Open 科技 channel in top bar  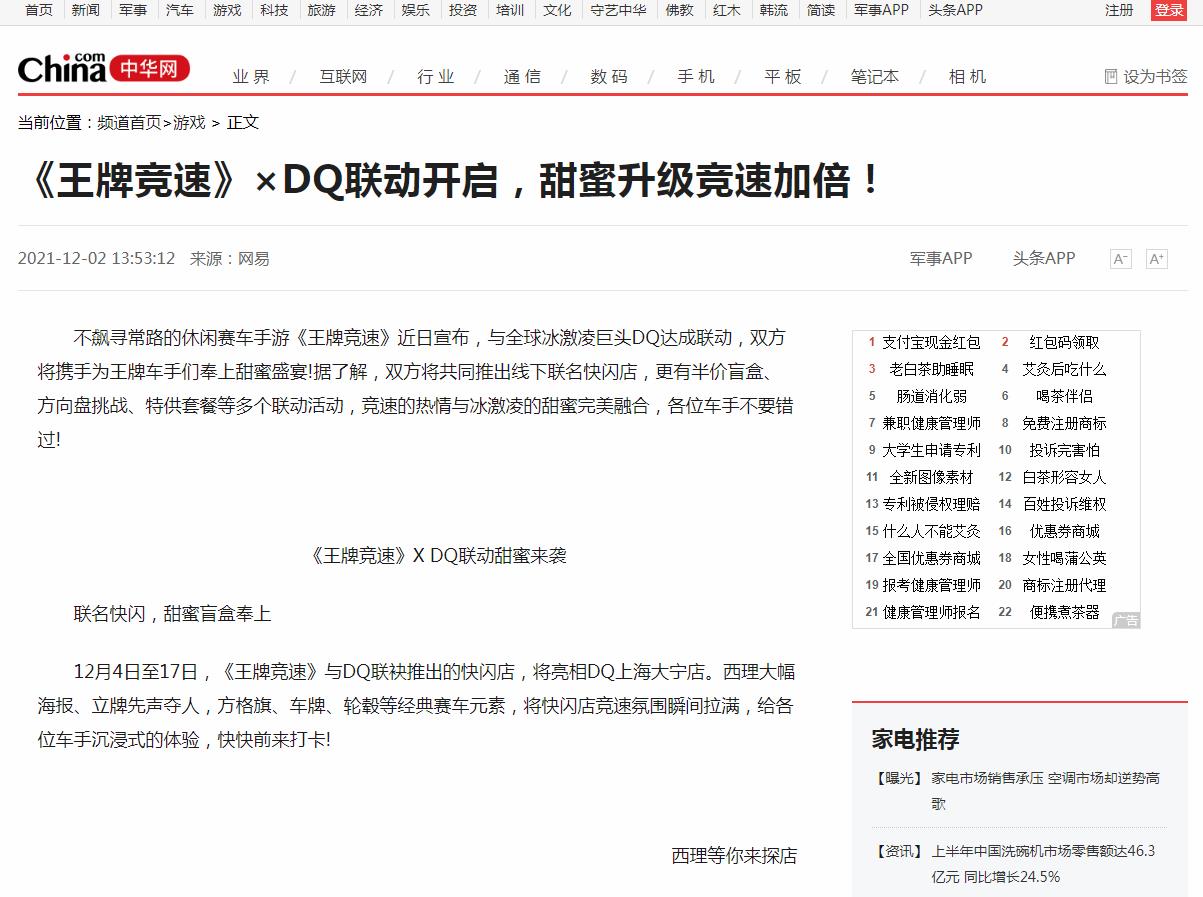pos(274,10)
